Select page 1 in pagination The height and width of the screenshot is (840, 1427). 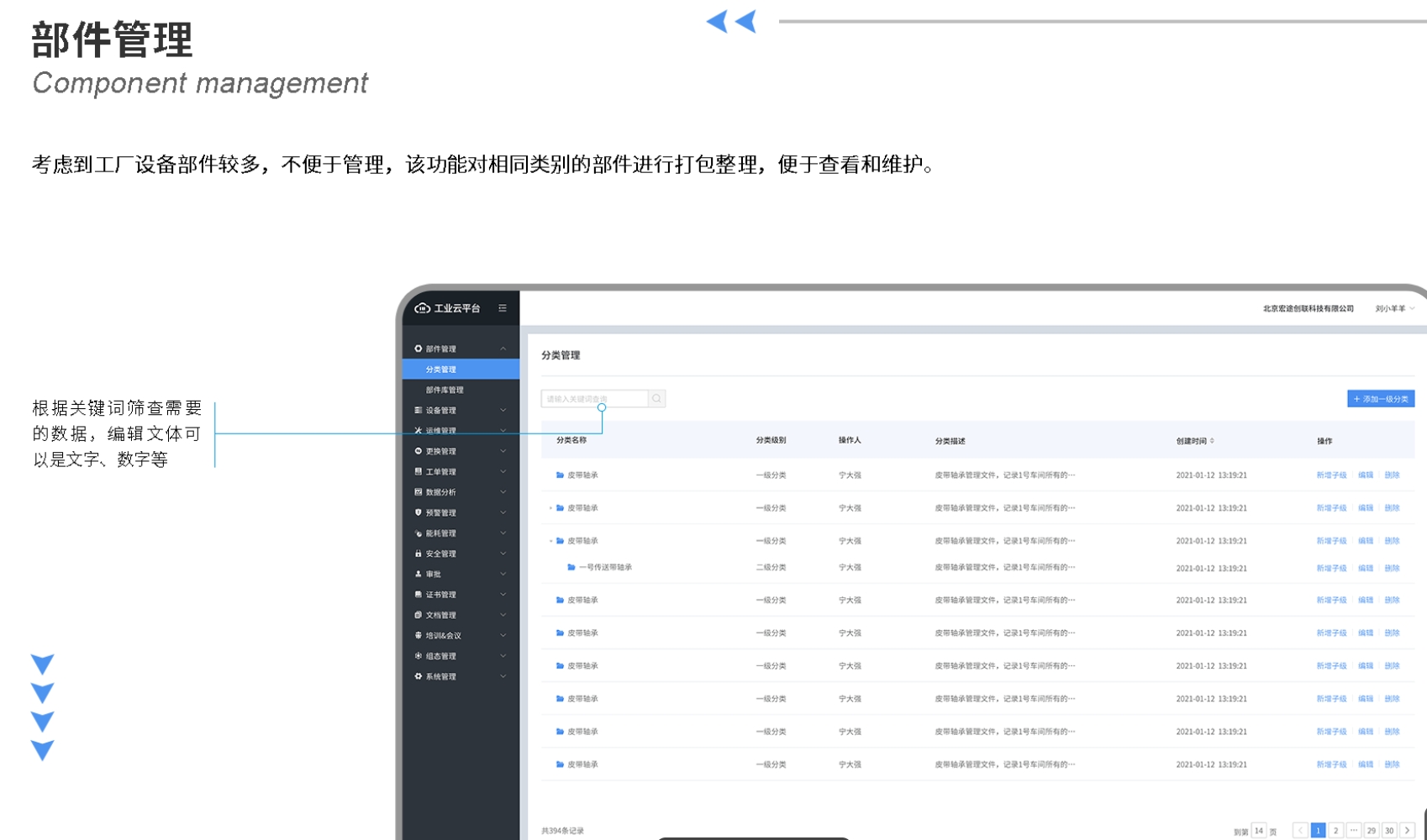click(1318, 831)
